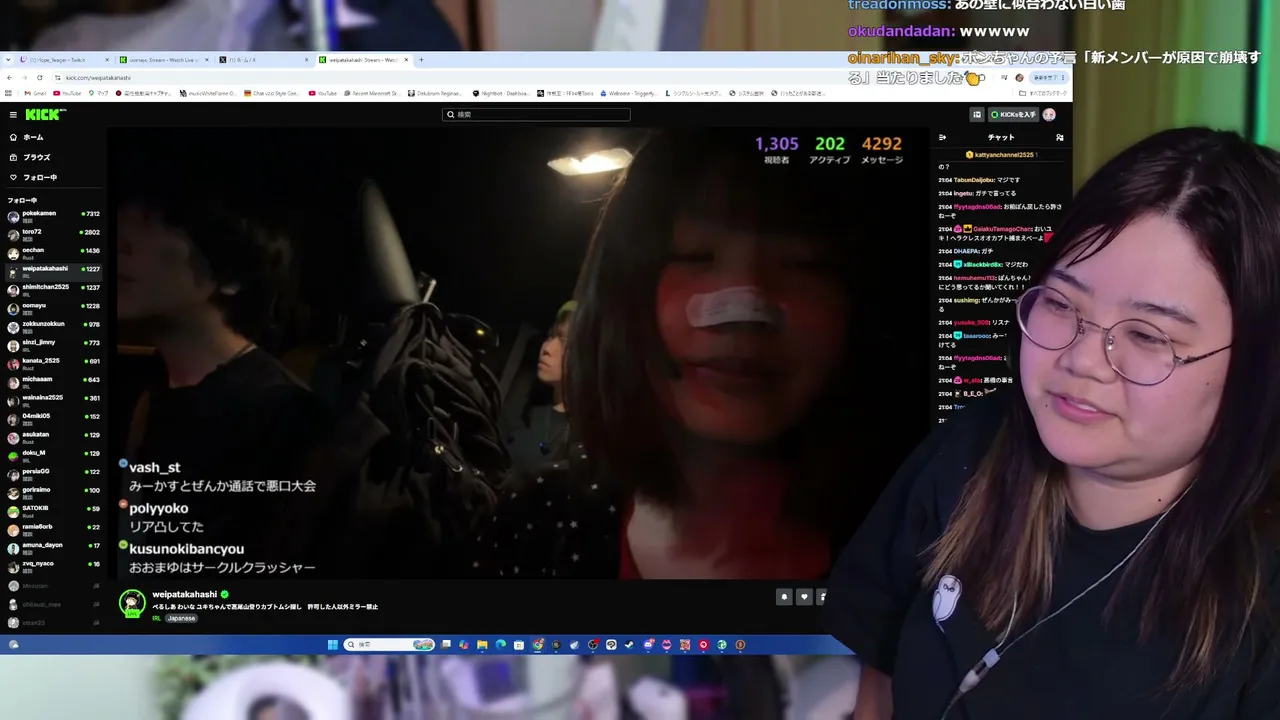1280x720 pixels.
Task: Open Steam from the taskbar
Action: 629,645
